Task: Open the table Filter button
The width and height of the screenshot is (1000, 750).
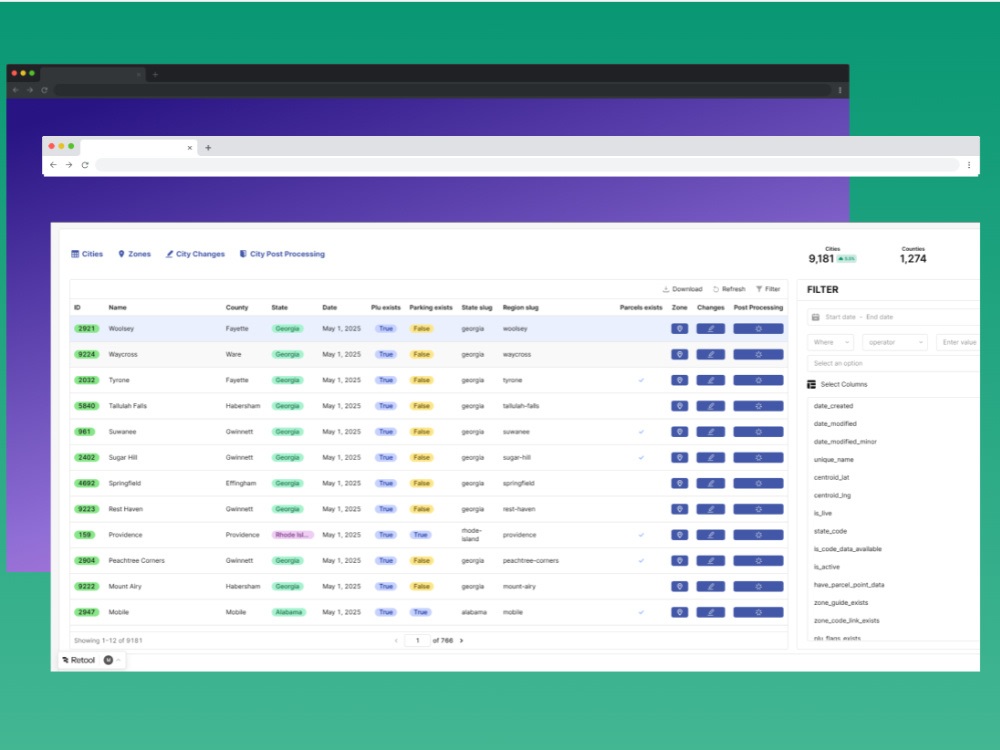Action: tap(768, 290)
